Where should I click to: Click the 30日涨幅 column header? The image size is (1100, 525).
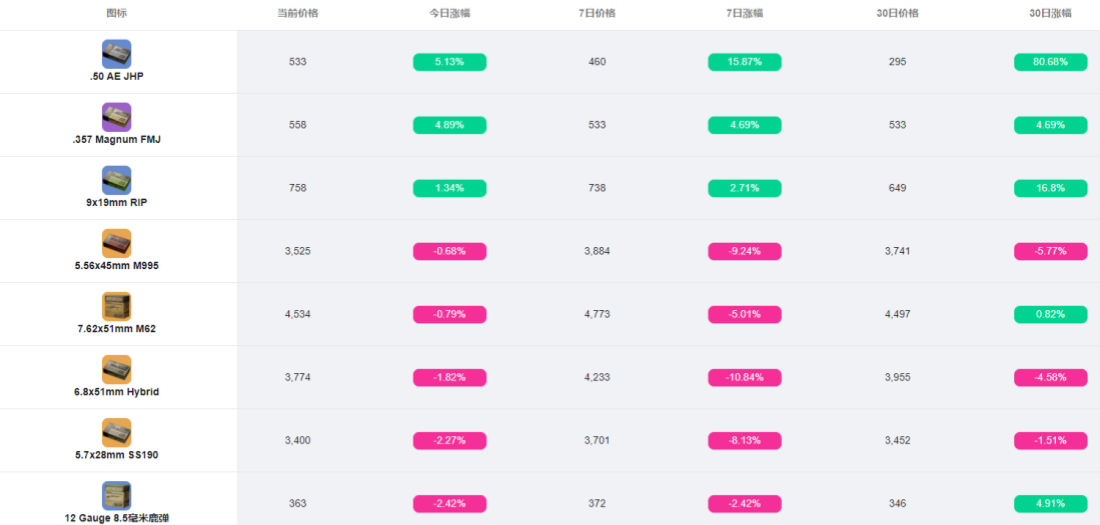1050,13
